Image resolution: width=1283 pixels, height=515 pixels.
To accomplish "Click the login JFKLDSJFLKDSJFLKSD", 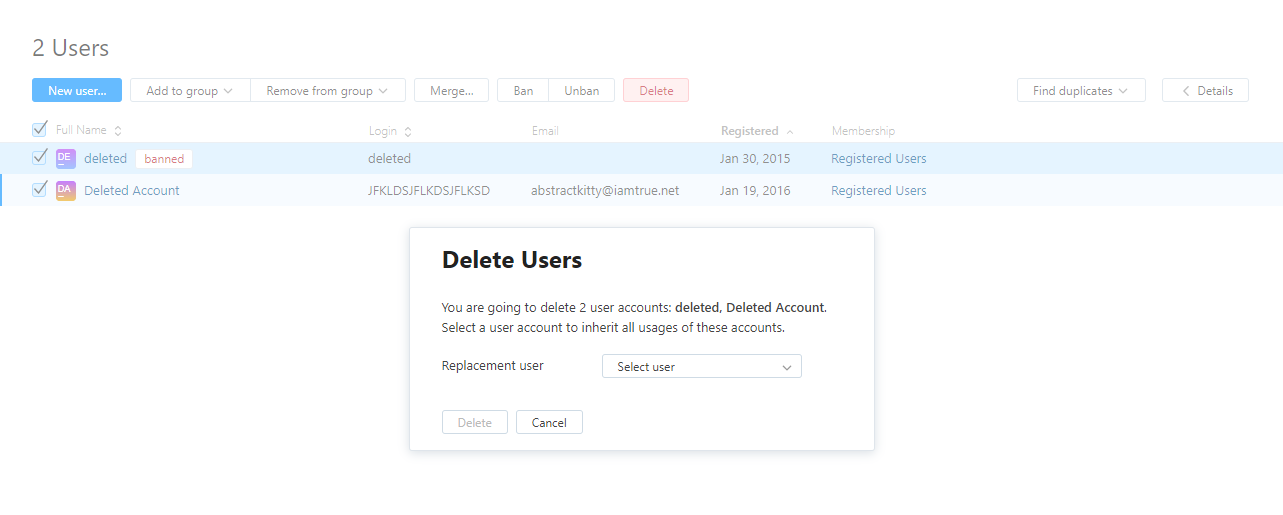I will 429,190.
